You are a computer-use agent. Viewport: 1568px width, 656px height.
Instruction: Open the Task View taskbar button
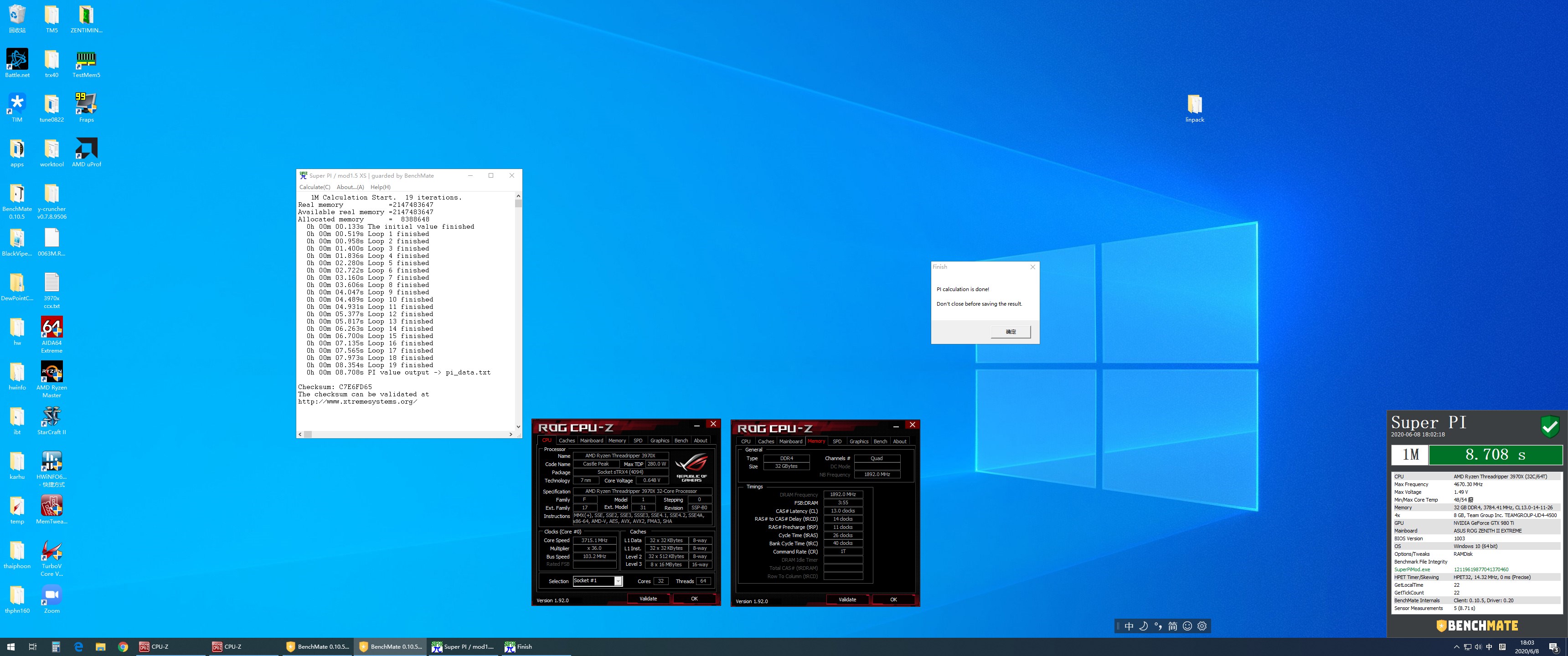coord(33,646)
